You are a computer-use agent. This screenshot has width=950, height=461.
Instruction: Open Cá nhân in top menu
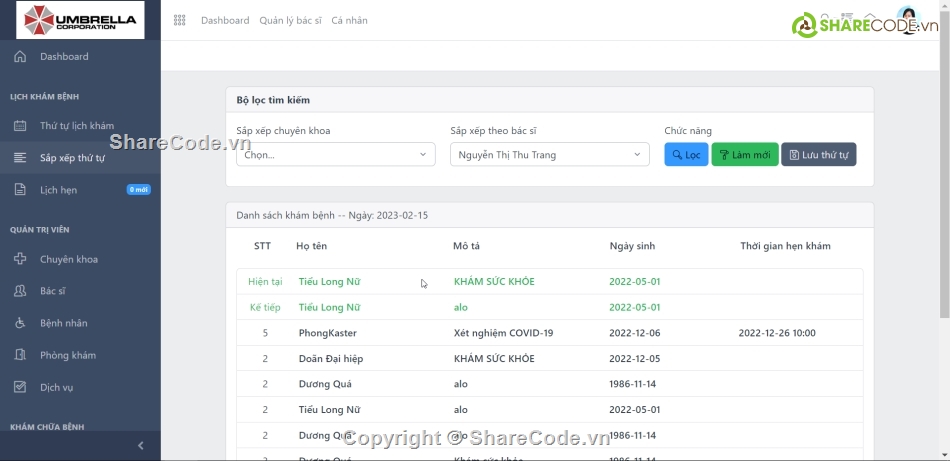349,20
